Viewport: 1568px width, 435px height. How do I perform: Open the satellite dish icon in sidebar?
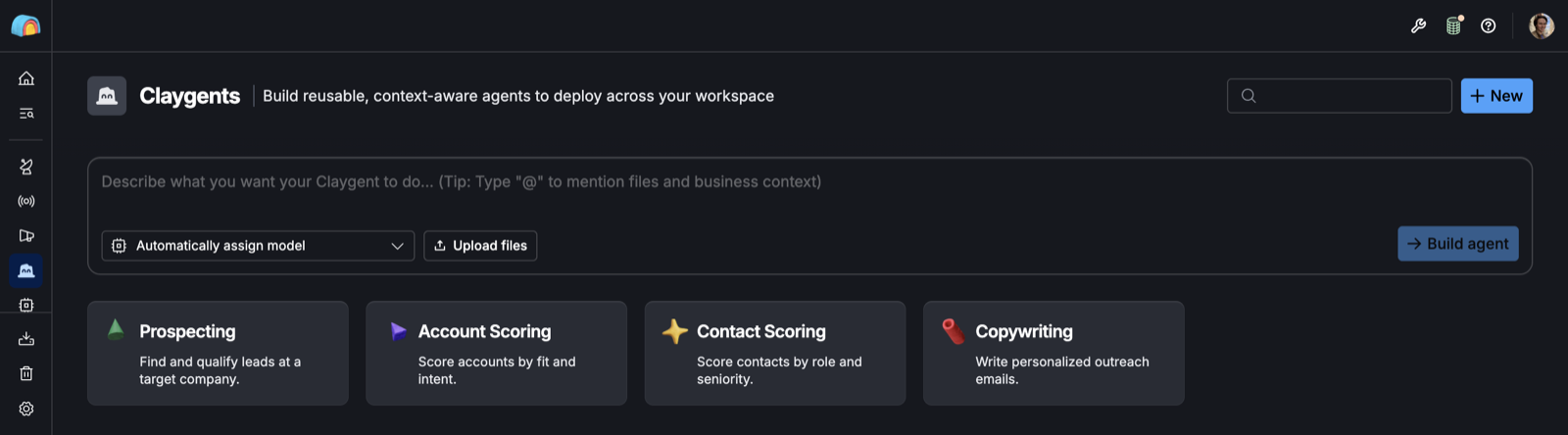26,167
